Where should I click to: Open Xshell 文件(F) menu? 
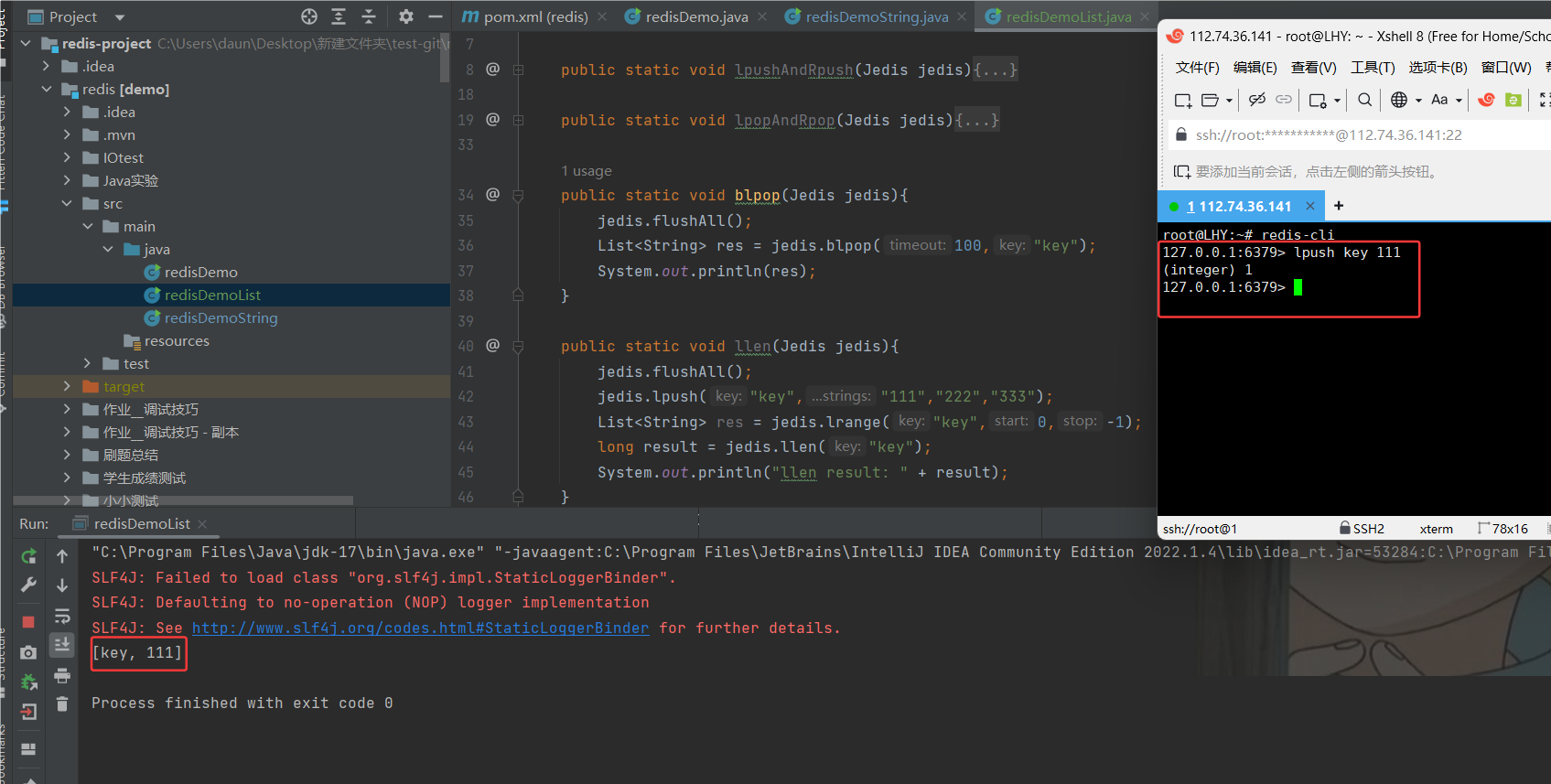click(x=1197, y=68)
